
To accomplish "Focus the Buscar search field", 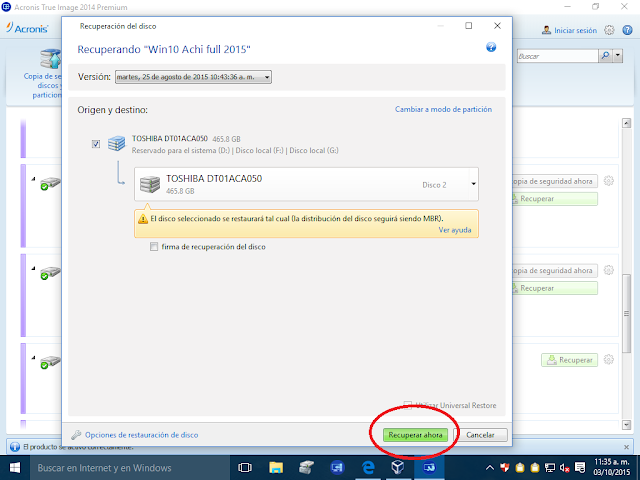I will [557, 56].
